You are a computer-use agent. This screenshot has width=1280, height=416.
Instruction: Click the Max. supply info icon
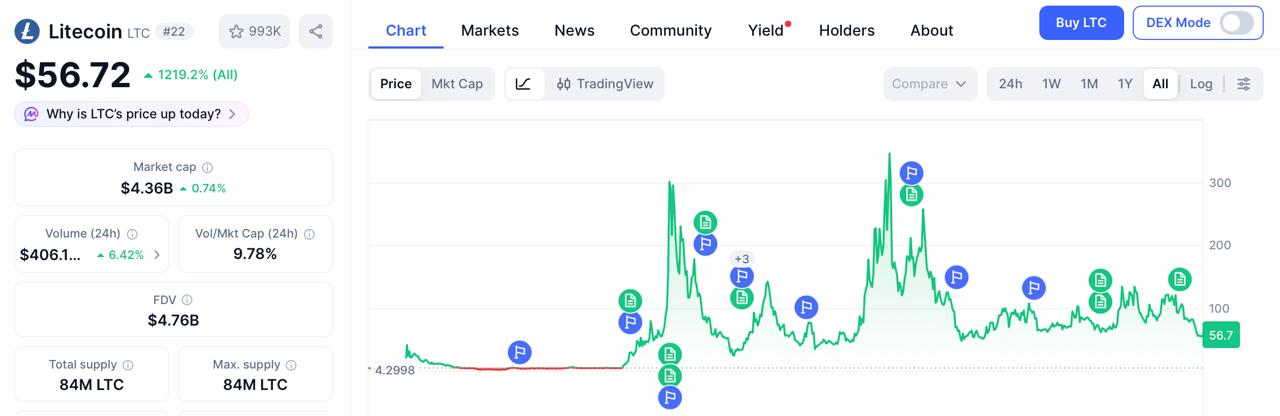click(292, 365)
